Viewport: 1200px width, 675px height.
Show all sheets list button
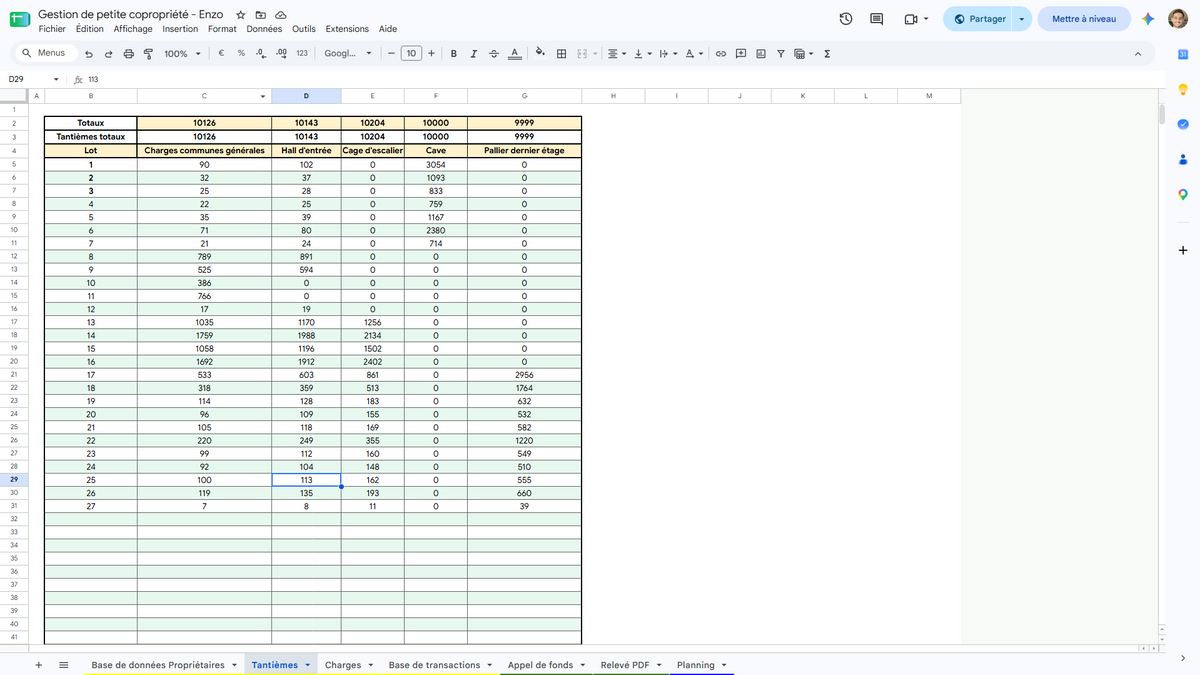click(x=64, y=665)
